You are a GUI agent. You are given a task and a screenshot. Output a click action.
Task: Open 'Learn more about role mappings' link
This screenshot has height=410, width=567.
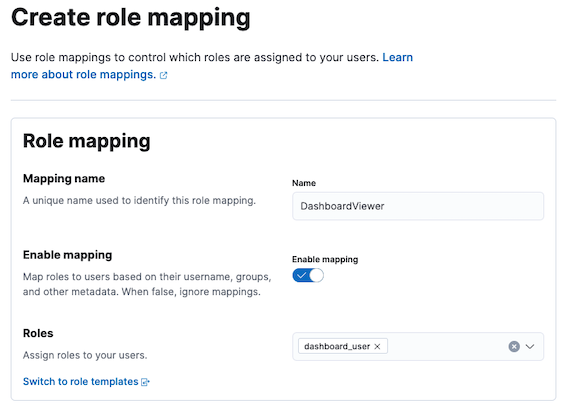pos(212,66)
